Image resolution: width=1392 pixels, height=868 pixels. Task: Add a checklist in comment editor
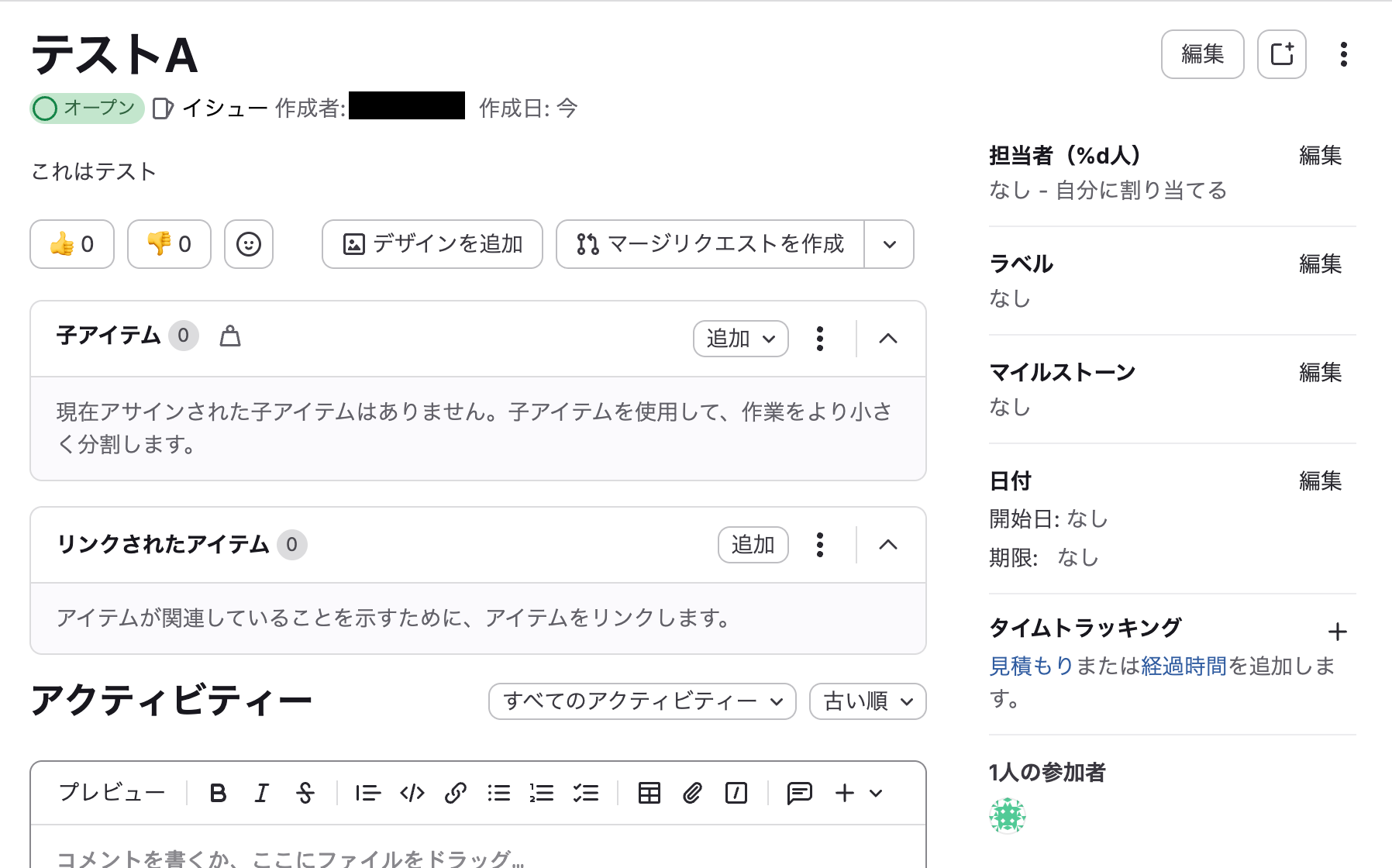point(586,793)
